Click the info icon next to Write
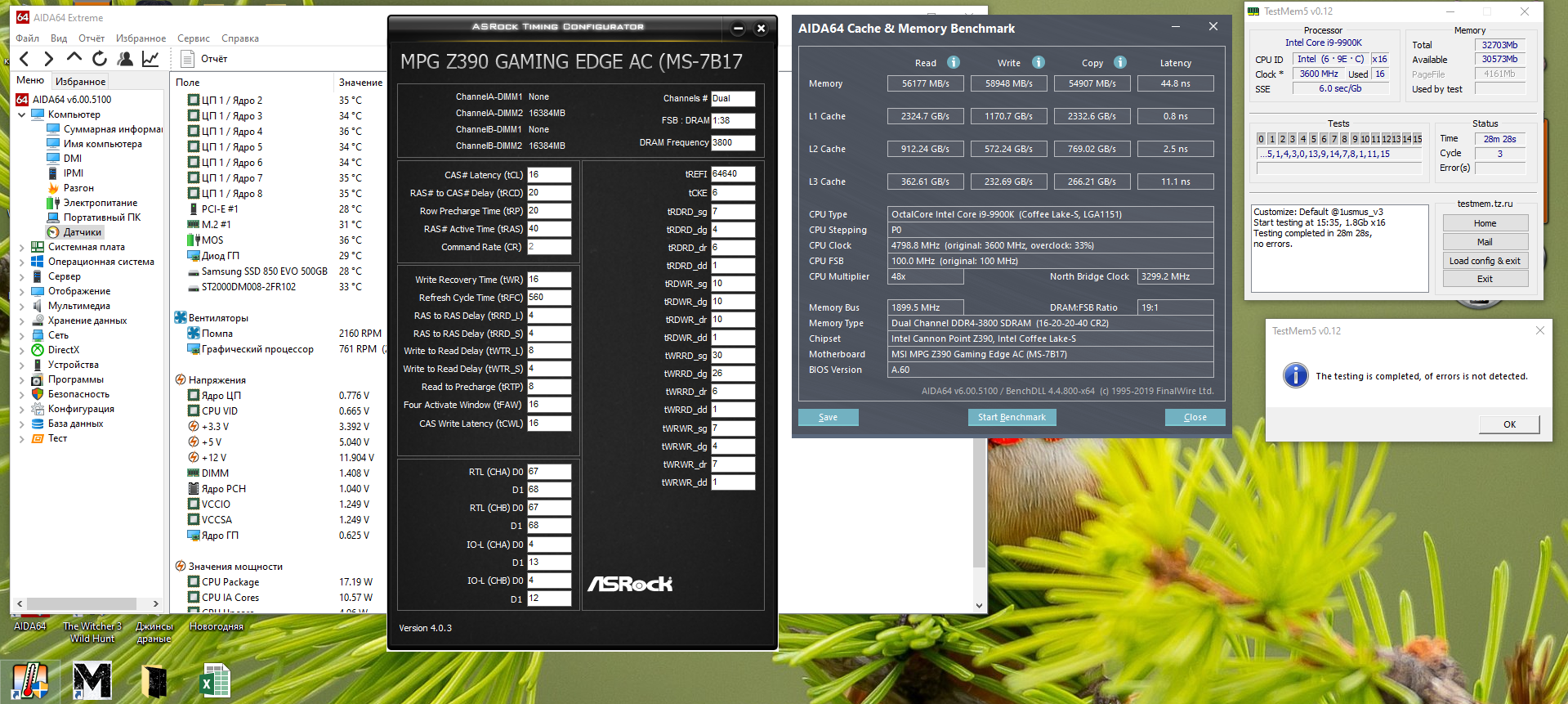The width and height of the screenshot is (1568, 704). click(x=1039, y=62)
